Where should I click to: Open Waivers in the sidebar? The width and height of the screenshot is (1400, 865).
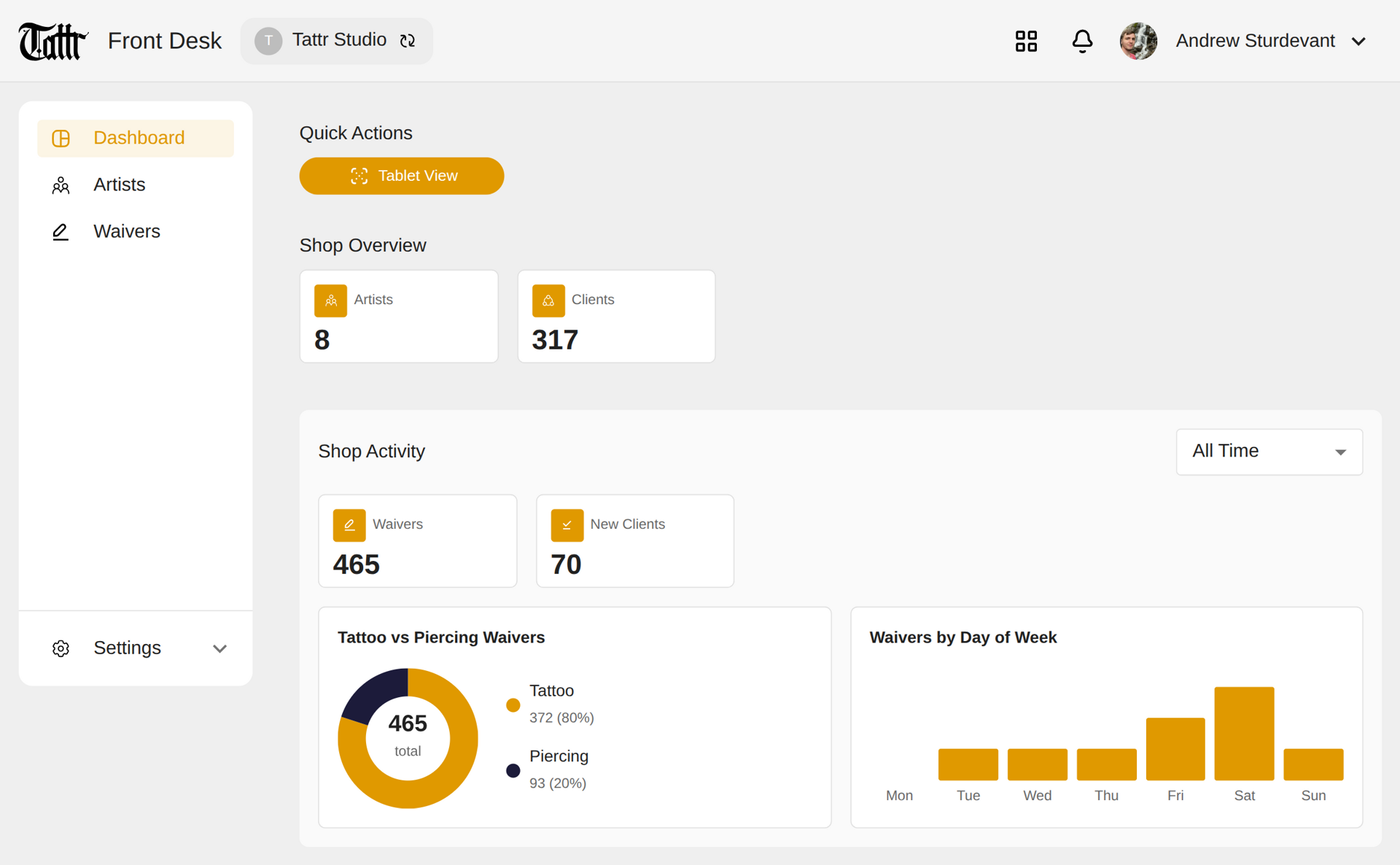[x=126, y=231]
